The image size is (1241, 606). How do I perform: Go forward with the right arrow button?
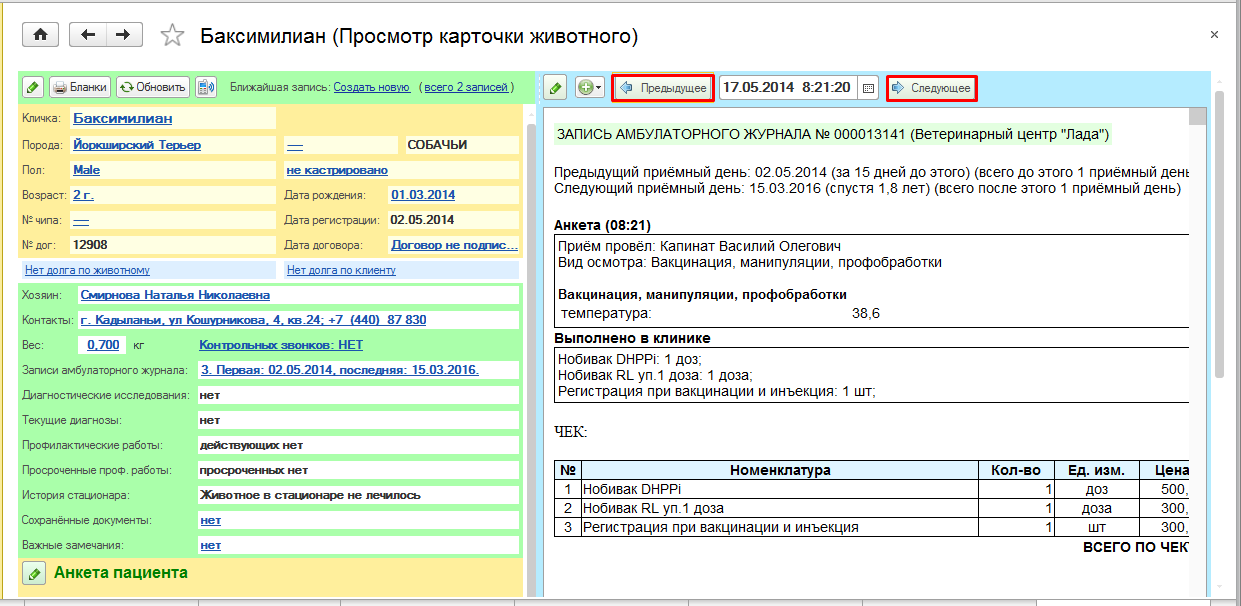click(123, 35)
